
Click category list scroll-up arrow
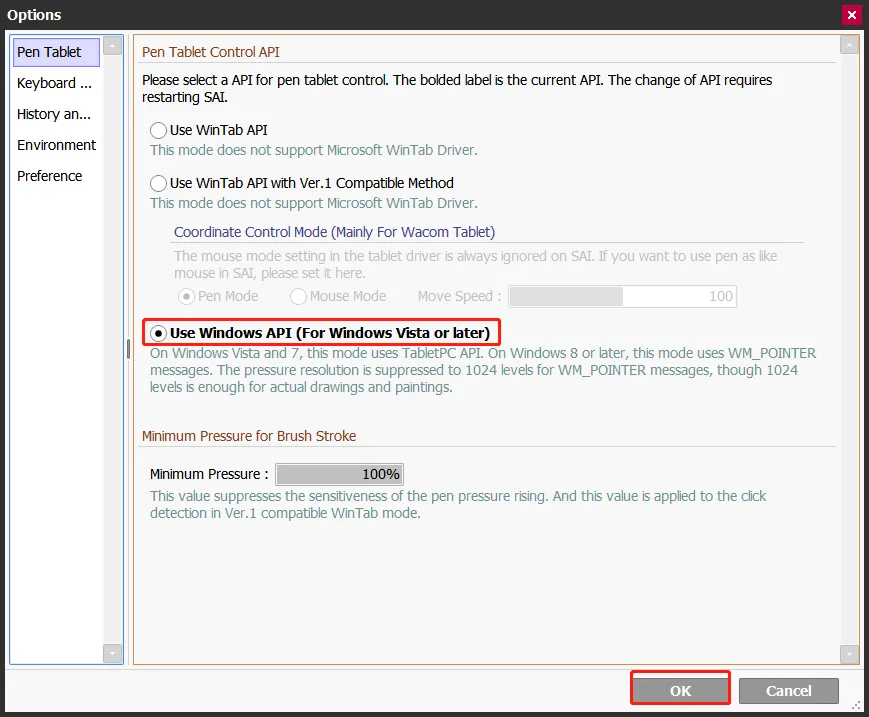click(113, 45)
